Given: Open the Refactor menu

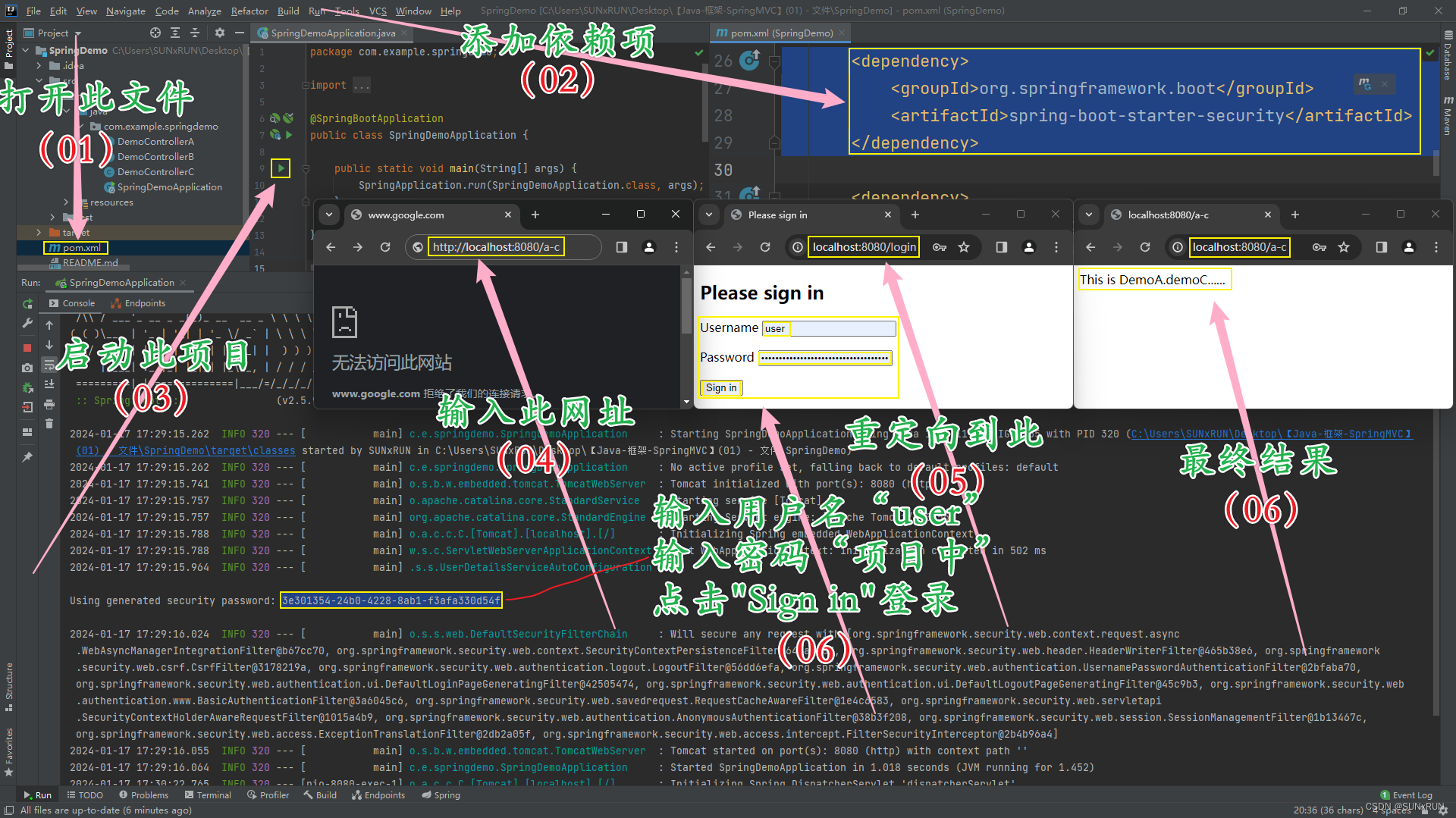Looking at the screenshot, I should tap(249, 11).
